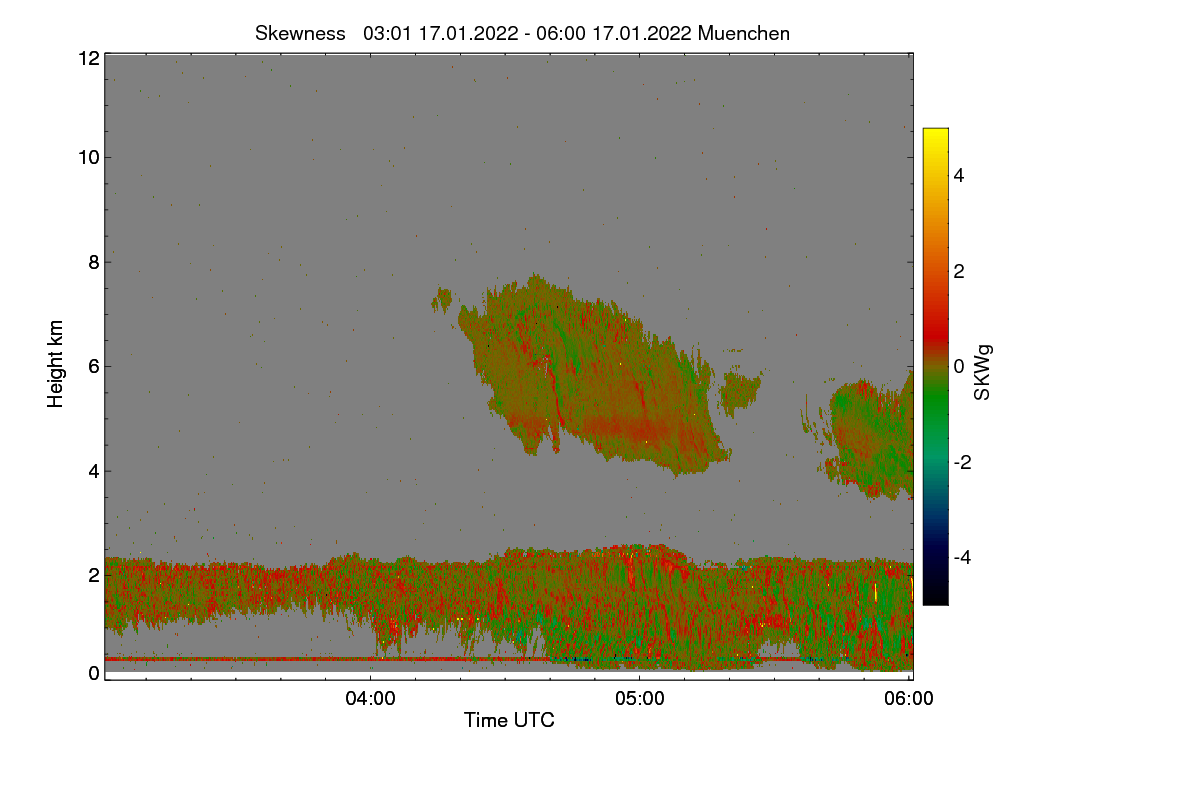Click the "Height km" axis label

56,363
